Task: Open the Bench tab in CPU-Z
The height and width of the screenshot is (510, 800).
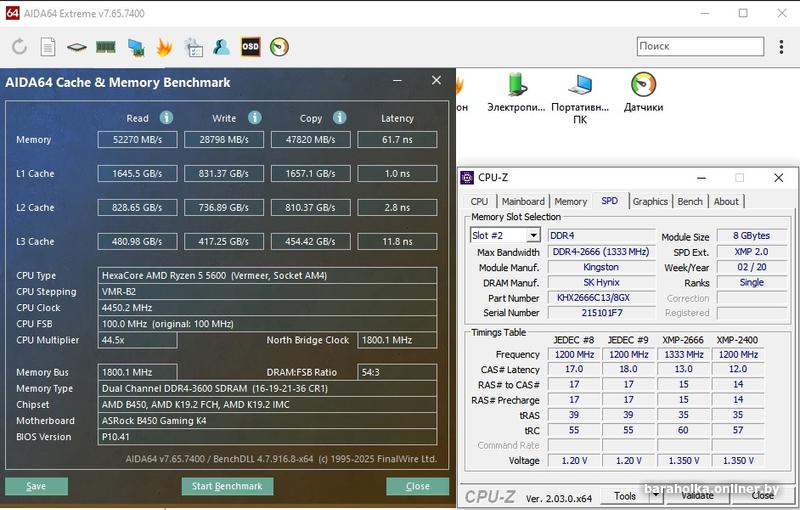Action: [x=690, y=201]
